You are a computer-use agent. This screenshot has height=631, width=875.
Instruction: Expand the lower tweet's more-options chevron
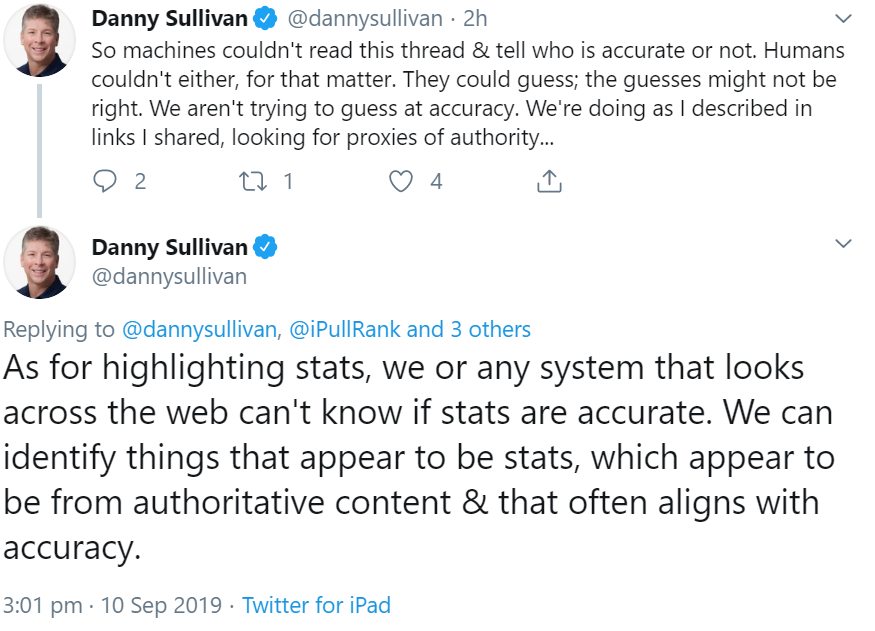coord(843,244)
